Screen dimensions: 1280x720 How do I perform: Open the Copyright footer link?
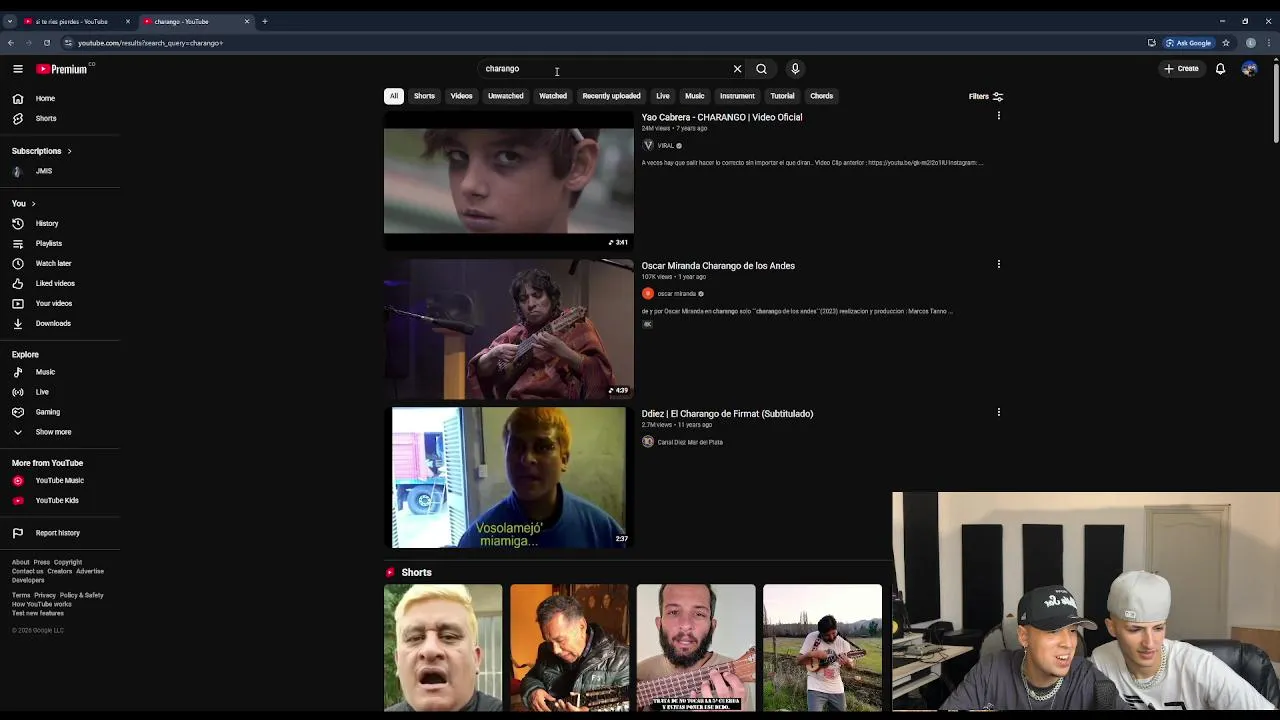click(68, 562)
